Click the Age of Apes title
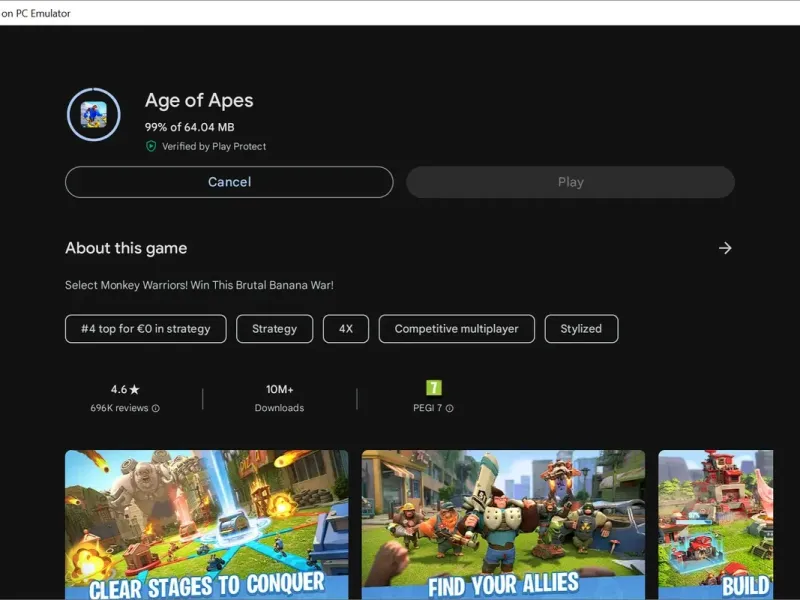 pyautogui.click(x=199, y=101)
